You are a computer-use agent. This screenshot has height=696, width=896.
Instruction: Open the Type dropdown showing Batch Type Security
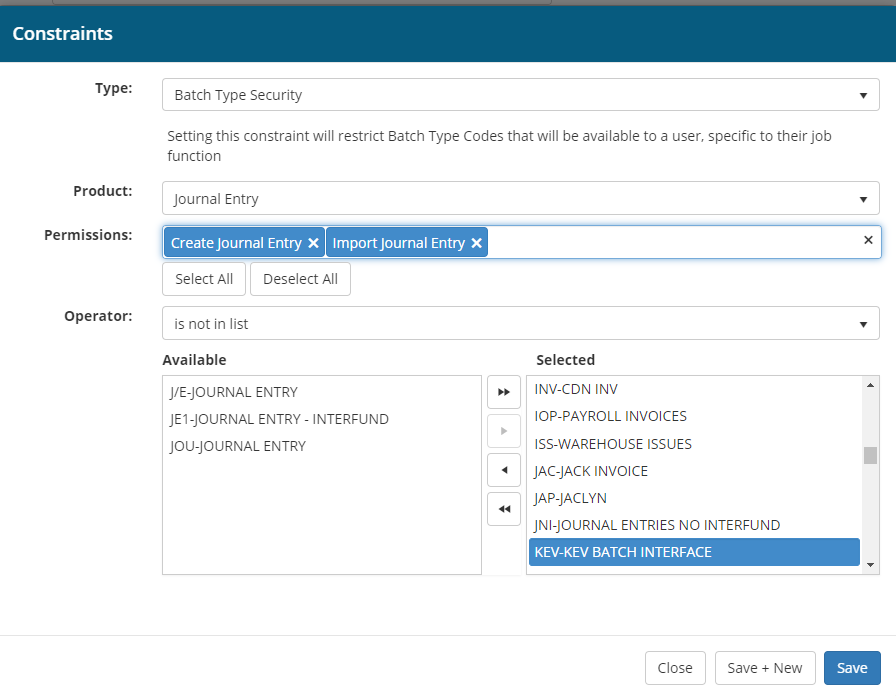[520, 95]
